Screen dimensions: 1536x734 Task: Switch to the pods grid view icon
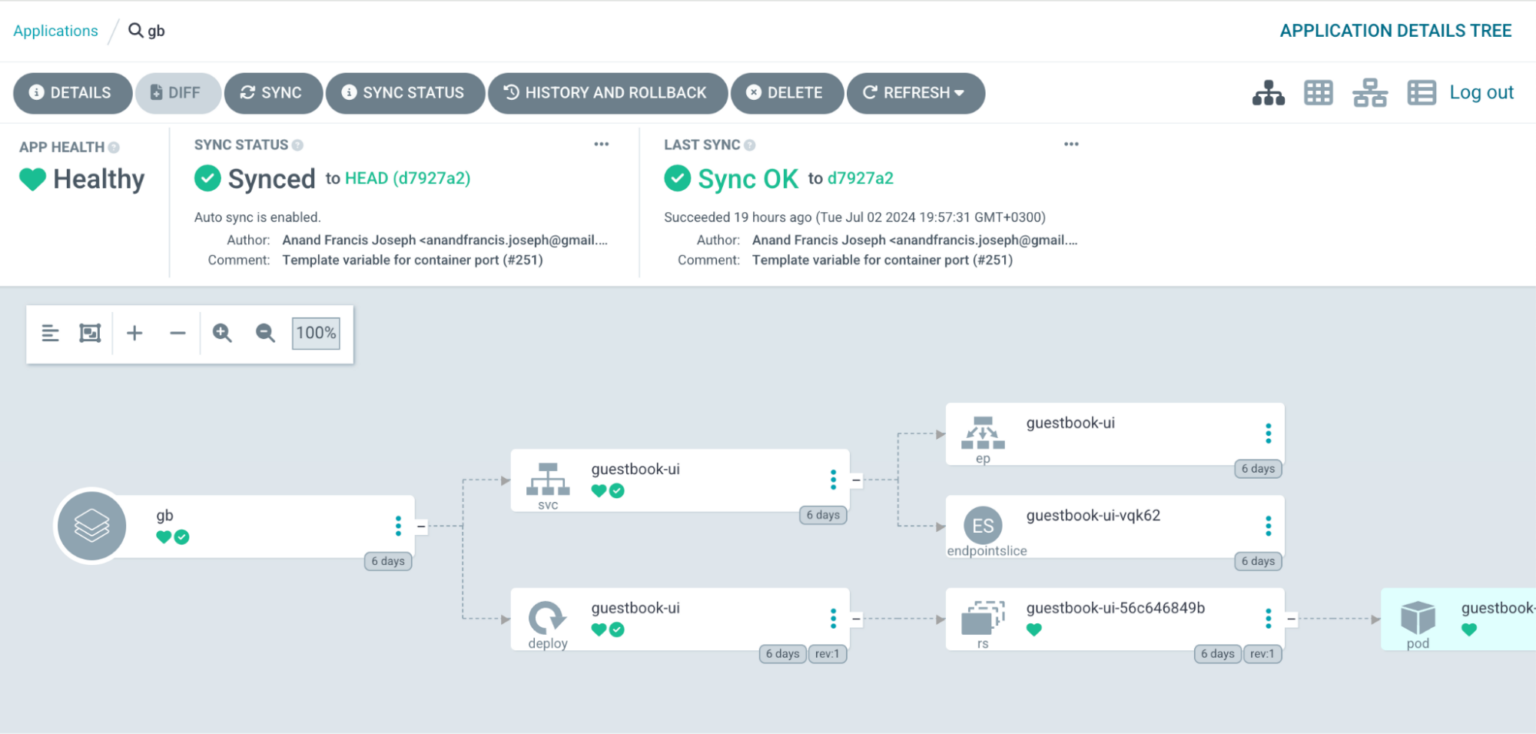(1318, 92)
